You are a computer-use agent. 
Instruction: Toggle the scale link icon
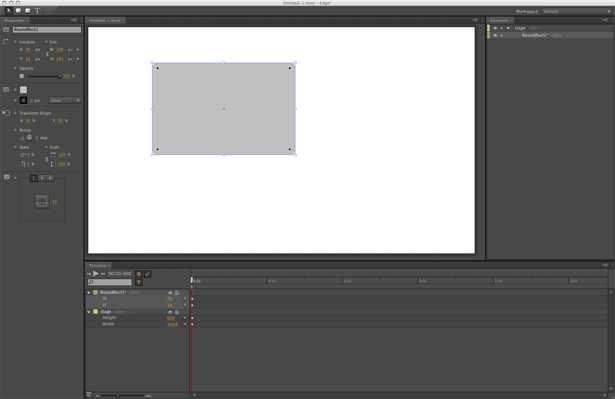point(47,159)
